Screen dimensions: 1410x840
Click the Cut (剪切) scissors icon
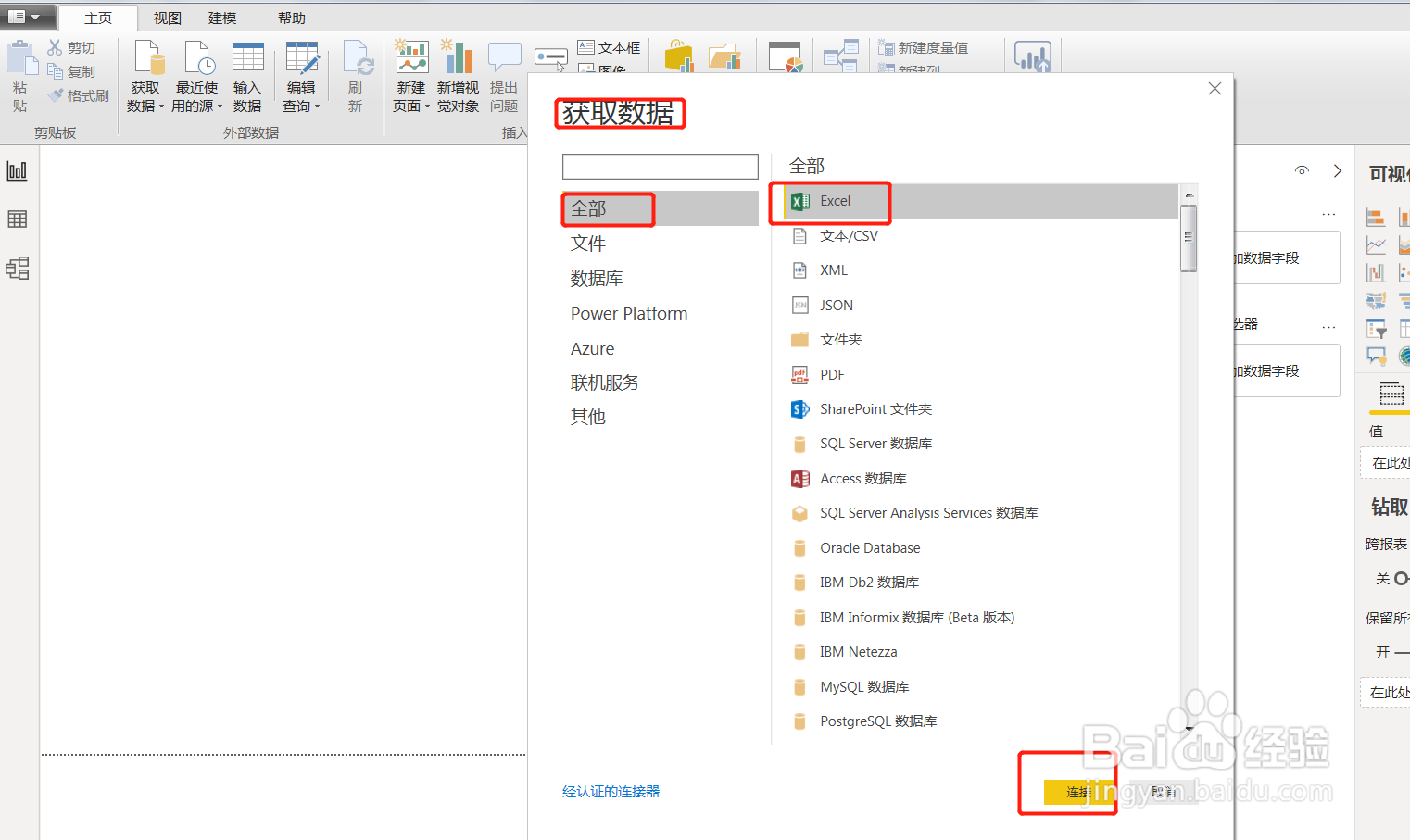click(56, 47)
